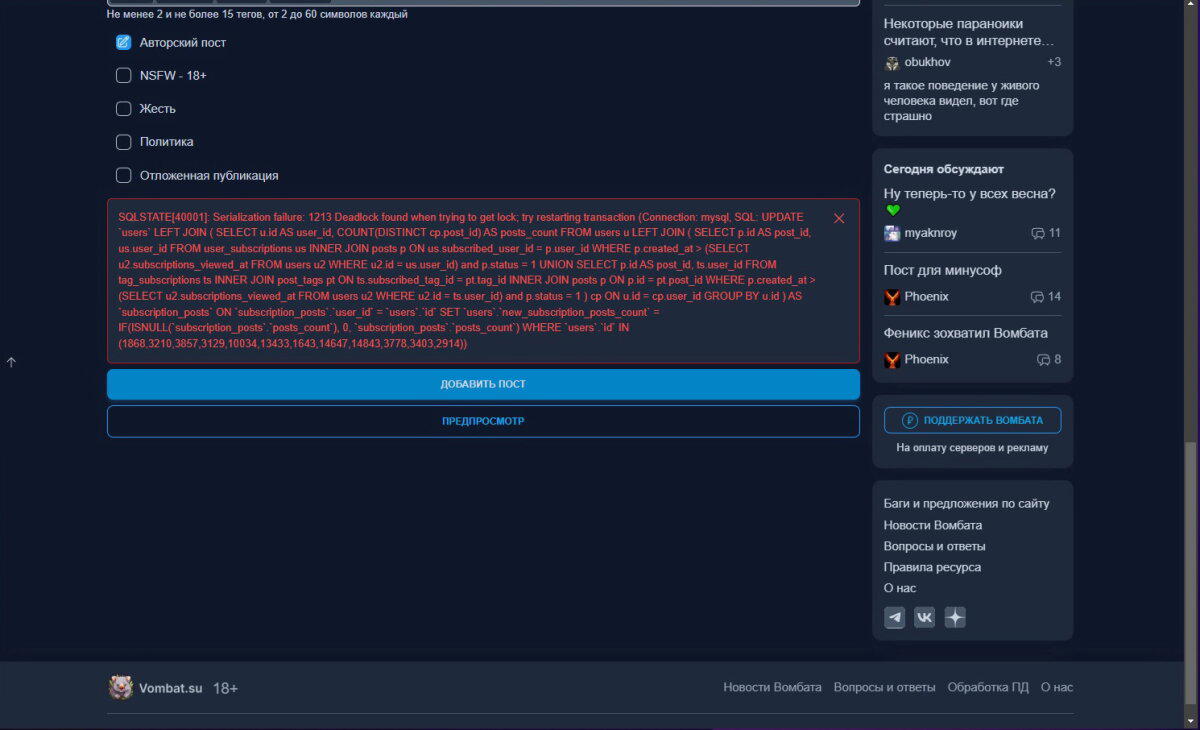The width and height of the screenshot is (1200, 730).
Task: Tick the Жесть checkbox
Action: tap(124, 108)
